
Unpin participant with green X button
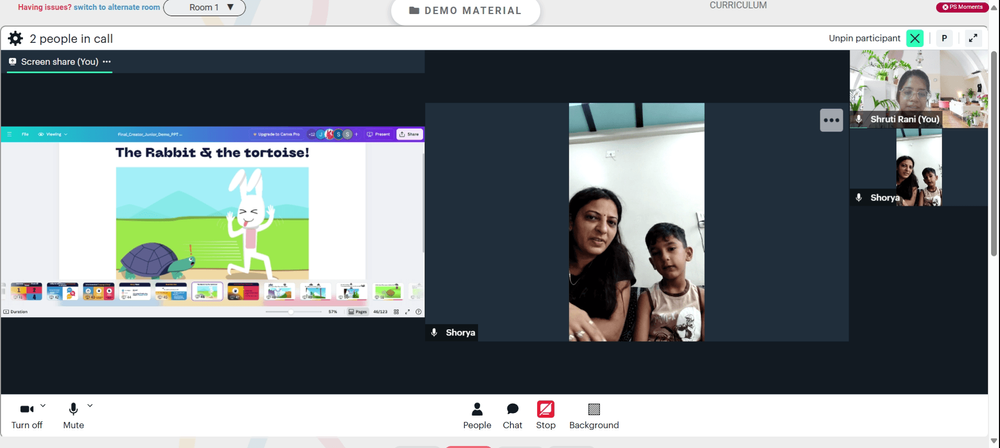[x=915, y=38]
